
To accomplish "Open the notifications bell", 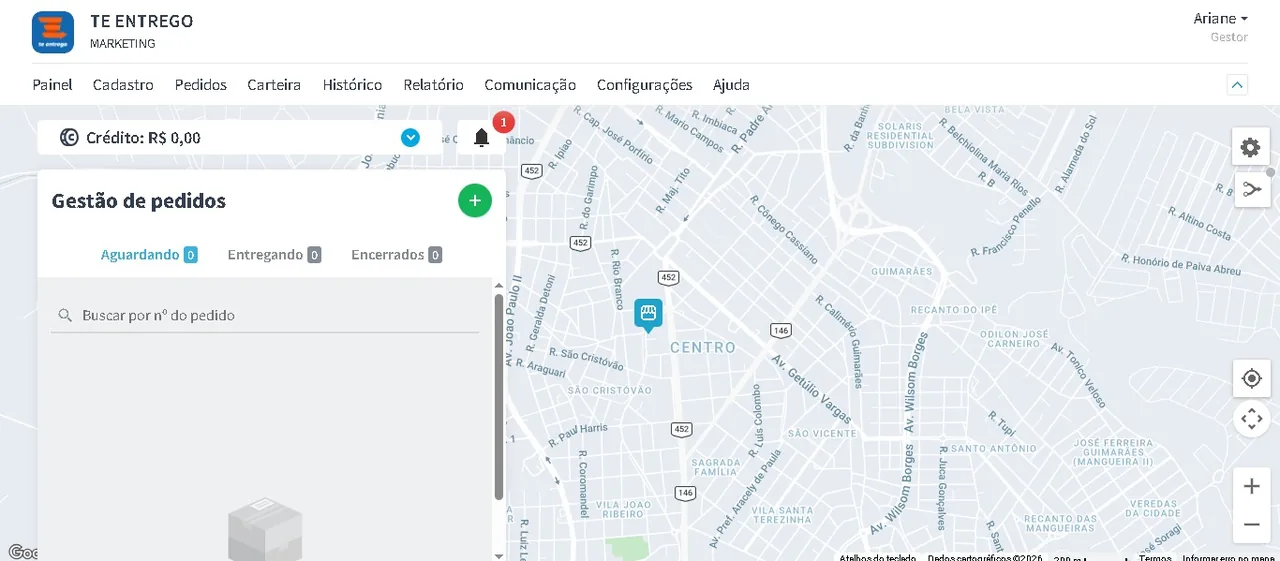I will pyautogui.click(x=481, y=138).
